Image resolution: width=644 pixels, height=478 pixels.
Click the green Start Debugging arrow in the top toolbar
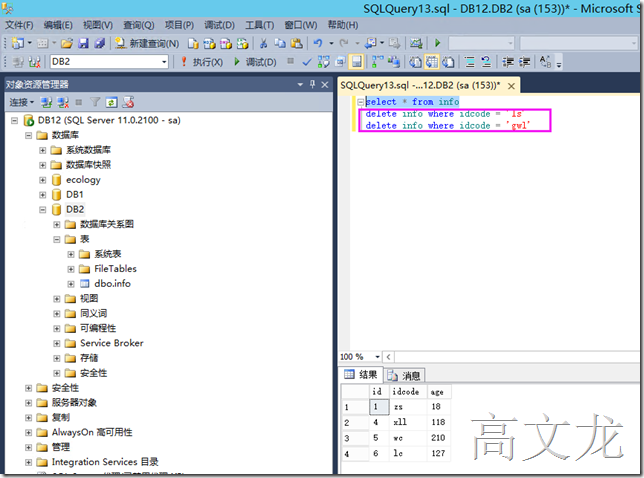coord(437,43)
